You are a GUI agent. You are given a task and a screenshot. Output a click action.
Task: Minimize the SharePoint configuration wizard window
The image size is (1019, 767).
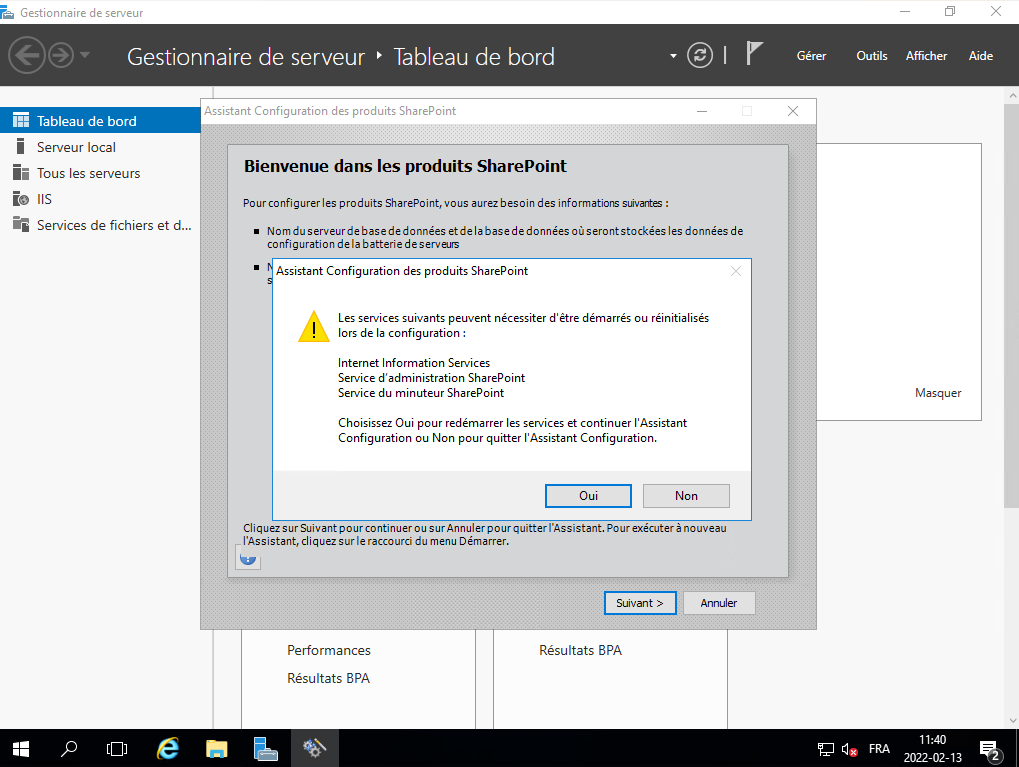coord(702,111)
